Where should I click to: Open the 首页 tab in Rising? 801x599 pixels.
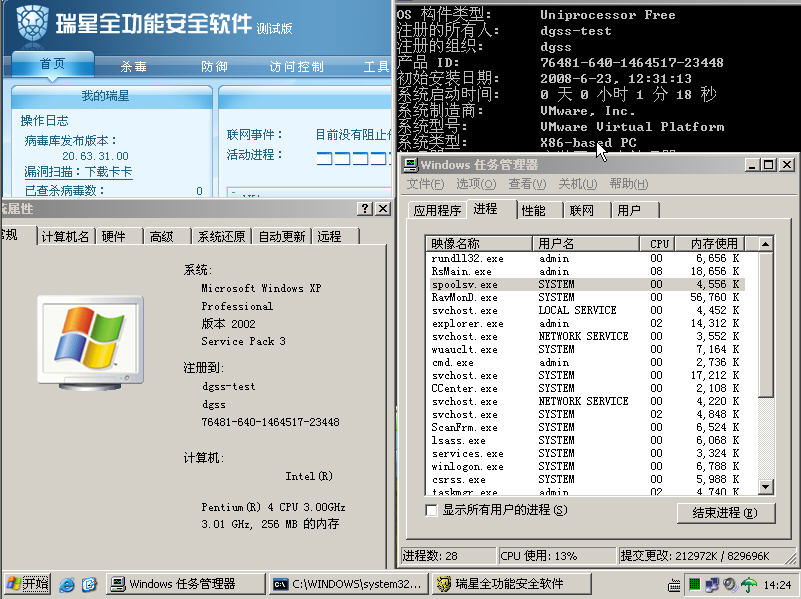click(53, 64)
